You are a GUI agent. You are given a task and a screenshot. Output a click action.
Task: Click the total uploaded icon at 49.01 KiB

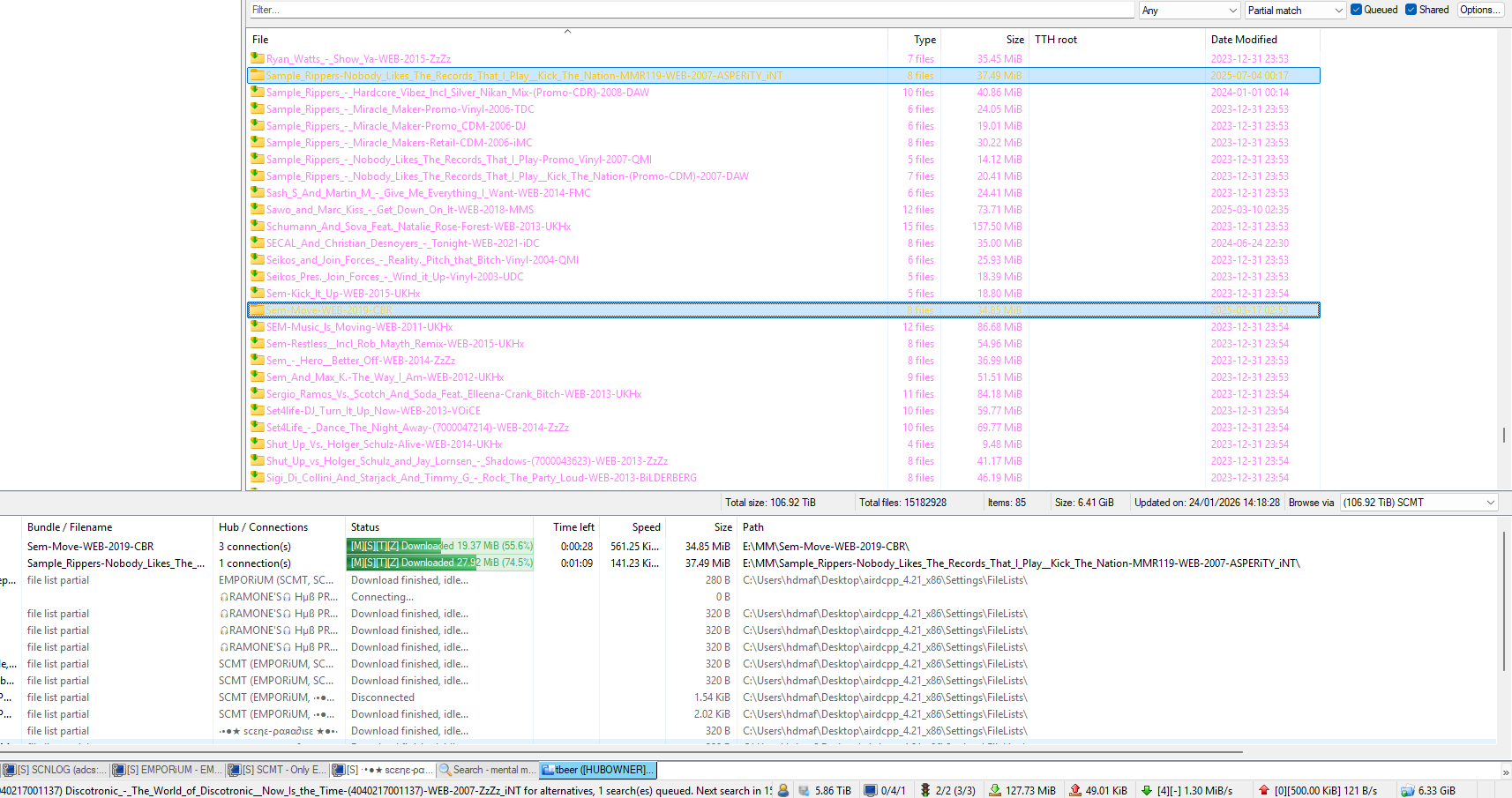(1075, 790)
